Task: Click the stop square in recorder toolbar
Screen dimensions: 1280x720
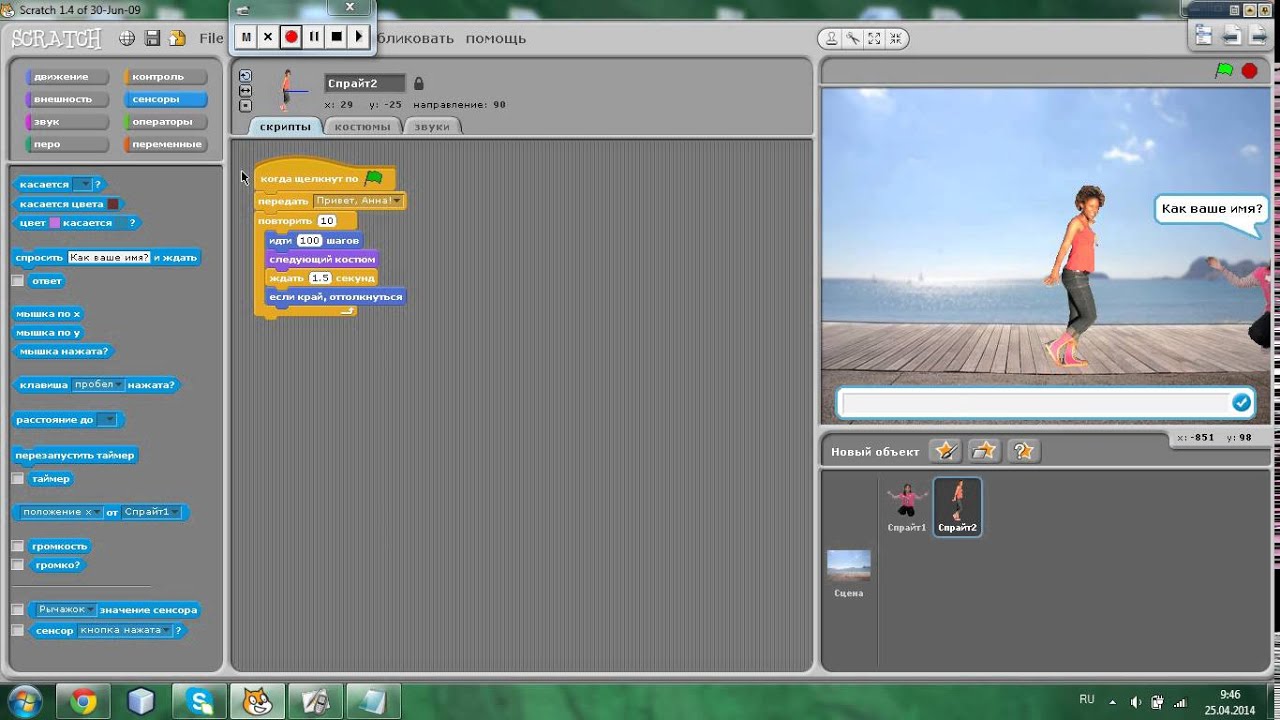Action: 337,37
